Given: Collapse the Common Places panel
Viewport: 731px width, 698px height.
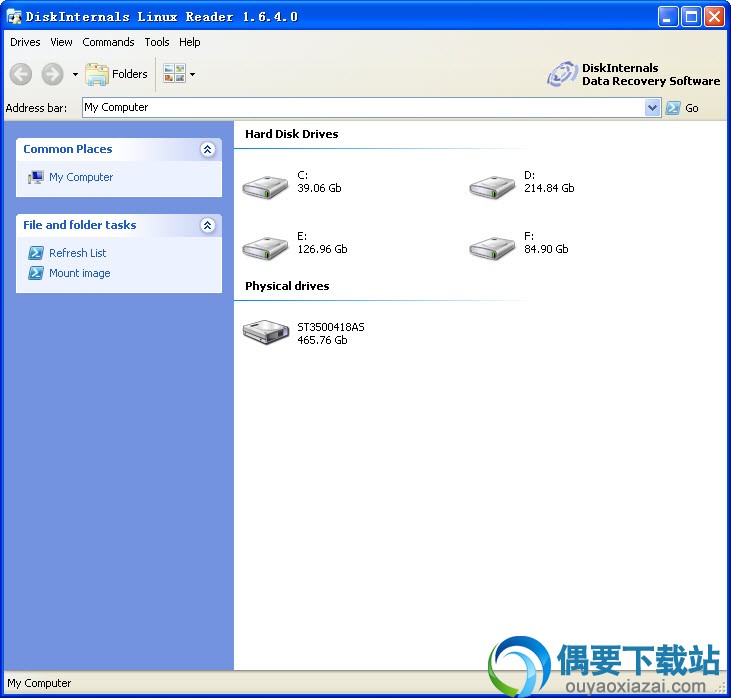Looking at the screenshot, I should [x=207, y=149].
